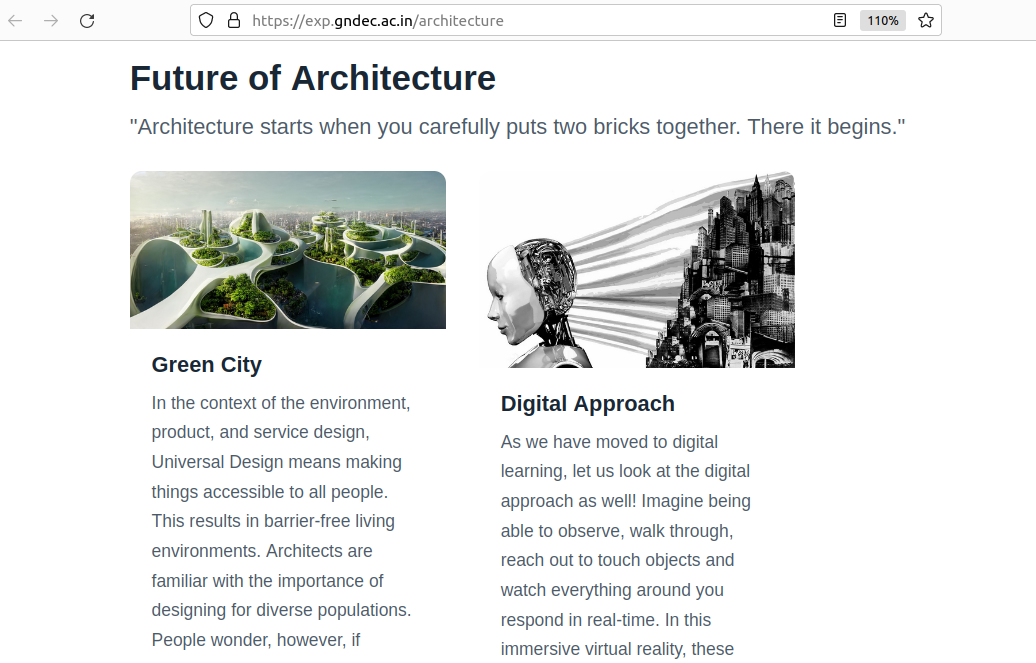Reload the current page

tap(87, 20)
